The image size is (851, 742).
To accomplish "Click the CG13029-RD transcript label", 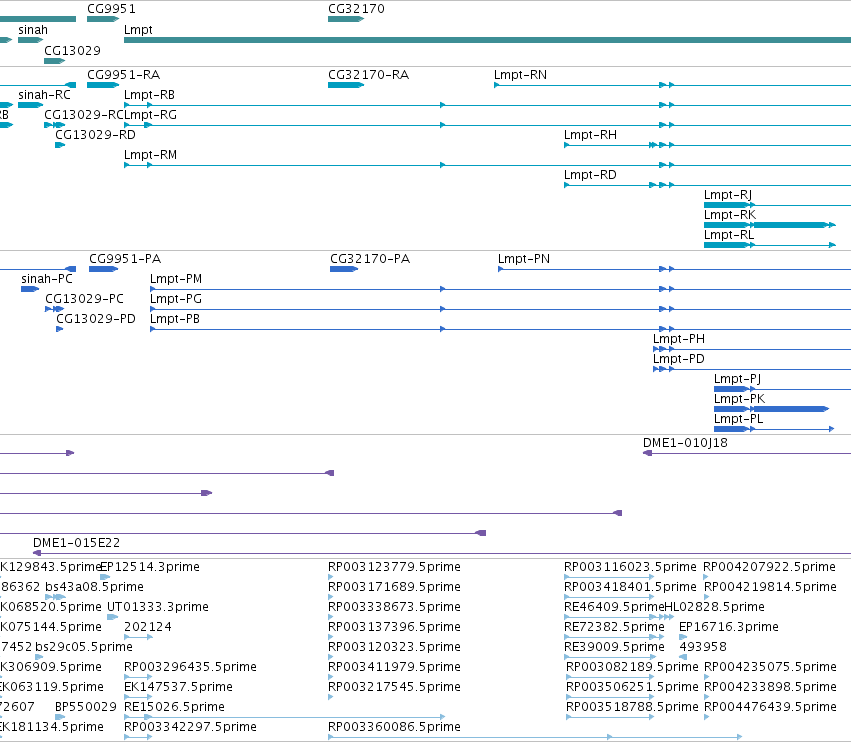I will [96, 135].
